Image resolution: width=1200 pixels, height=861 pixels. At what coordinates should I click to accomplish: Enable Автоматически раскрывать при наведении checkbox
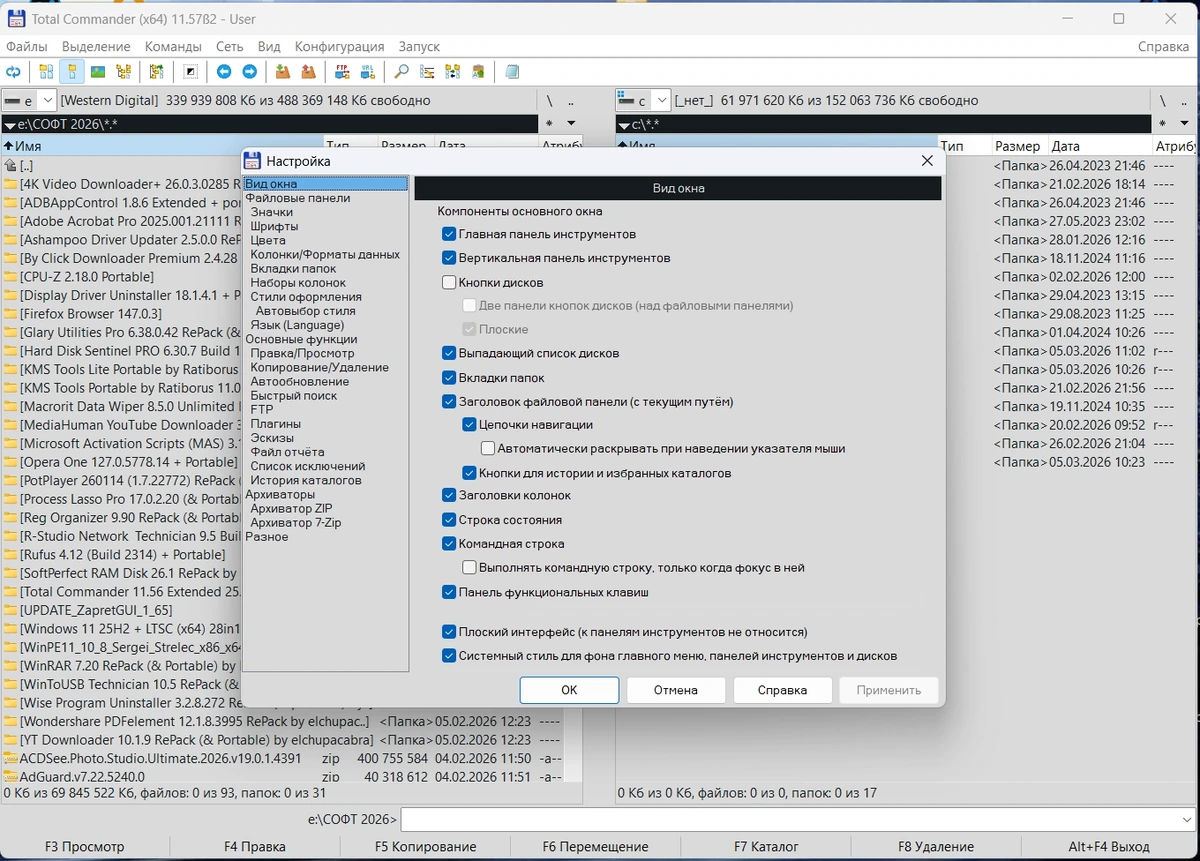point(488,448)
